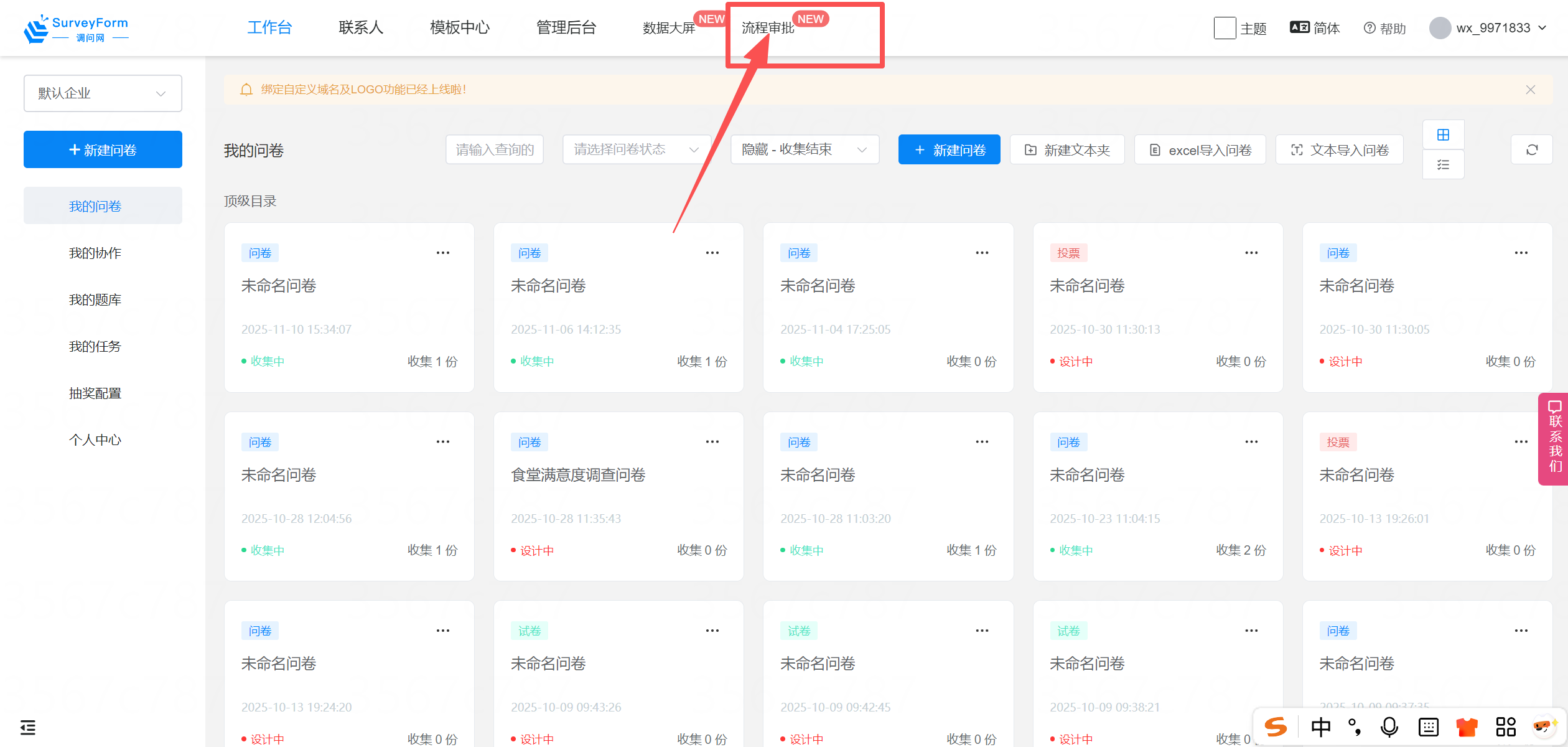Toggle Sogou 中 Chinese input mode
Image resolution: width=1568 pixels, height=747 pixels.
(1320, 726)
